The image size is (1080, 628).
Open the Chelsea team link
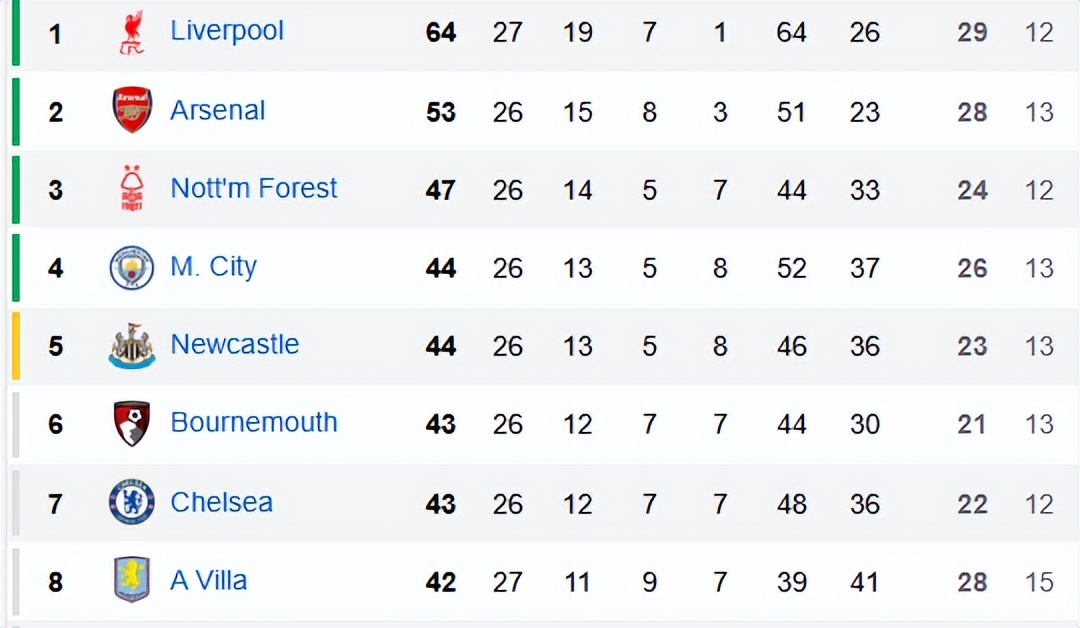[x=222, y=503]
